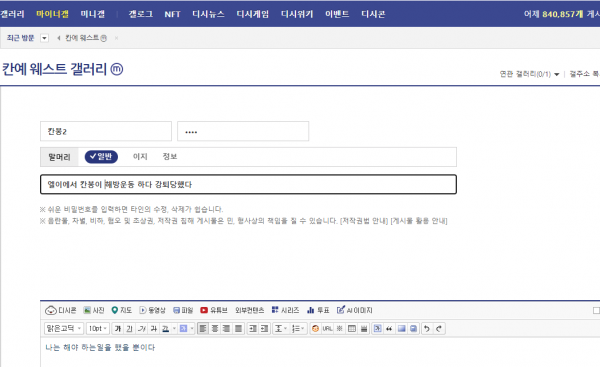Viewport: 600px width, 367px height.
Task: Insert a special character
Action: click(339, 329)
